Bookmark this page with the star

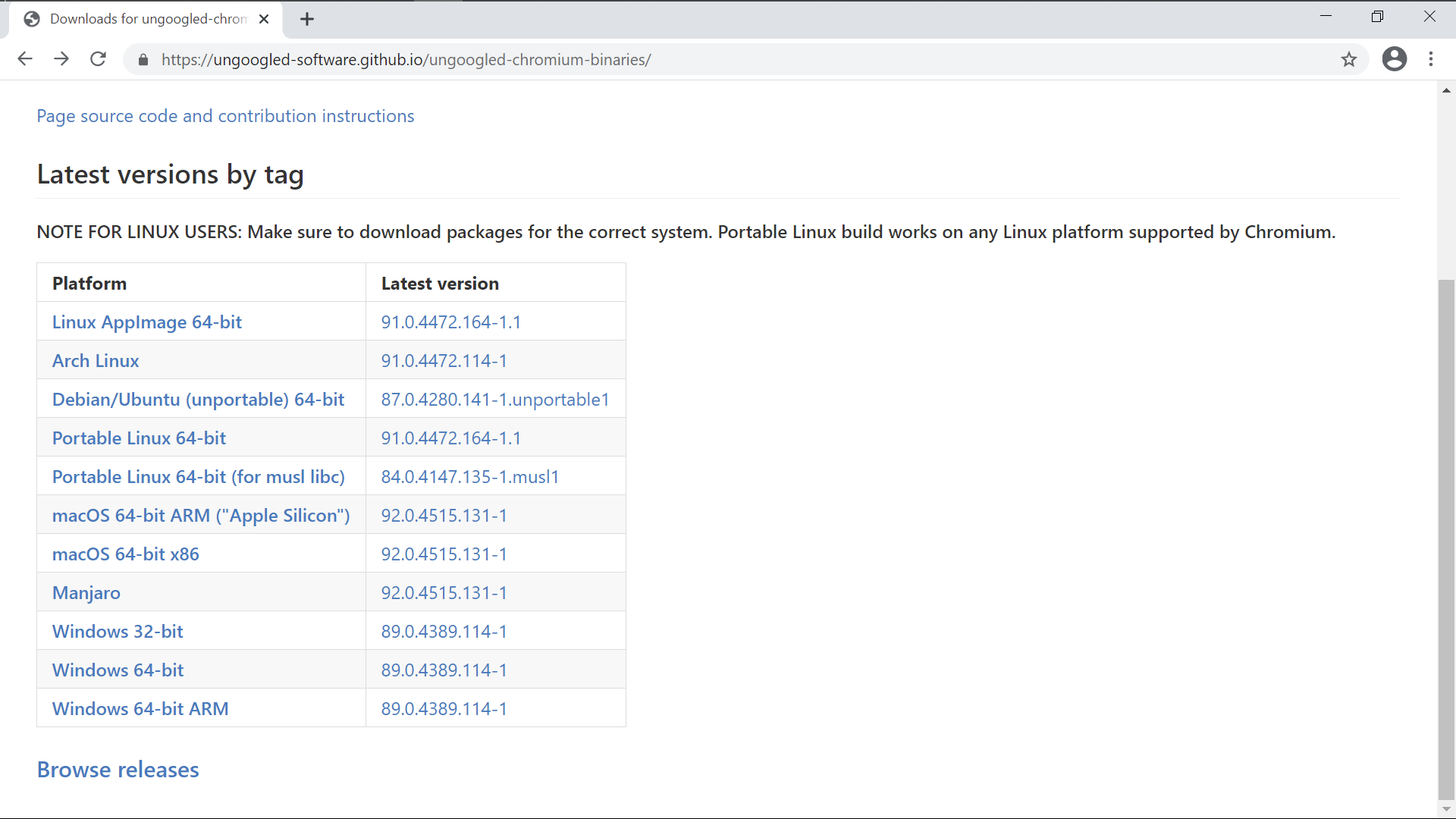(x=1348, y=60)
